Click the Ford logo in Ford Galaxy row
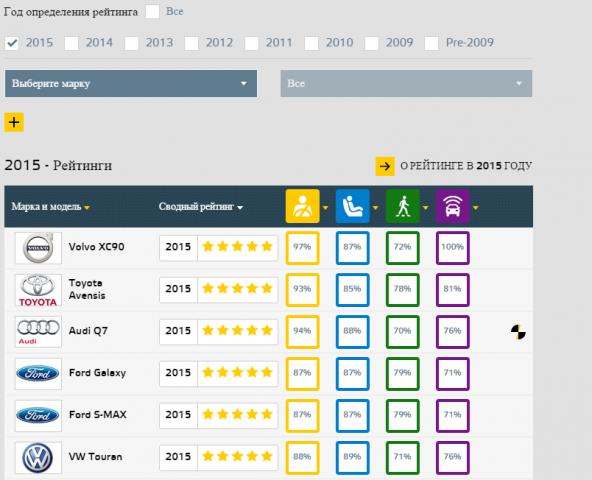Screen dimensions: 592x480 click(x=38, y=374)
